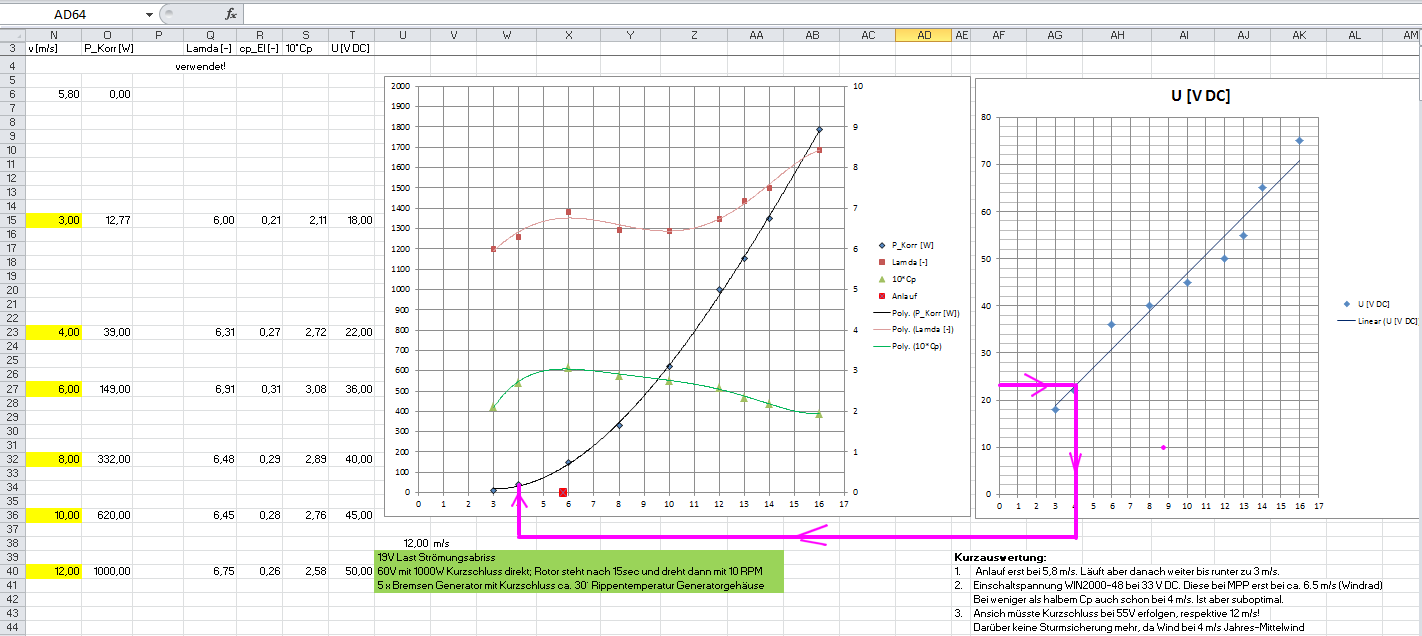Select the Anlauf legend entry

click(905, 296)
